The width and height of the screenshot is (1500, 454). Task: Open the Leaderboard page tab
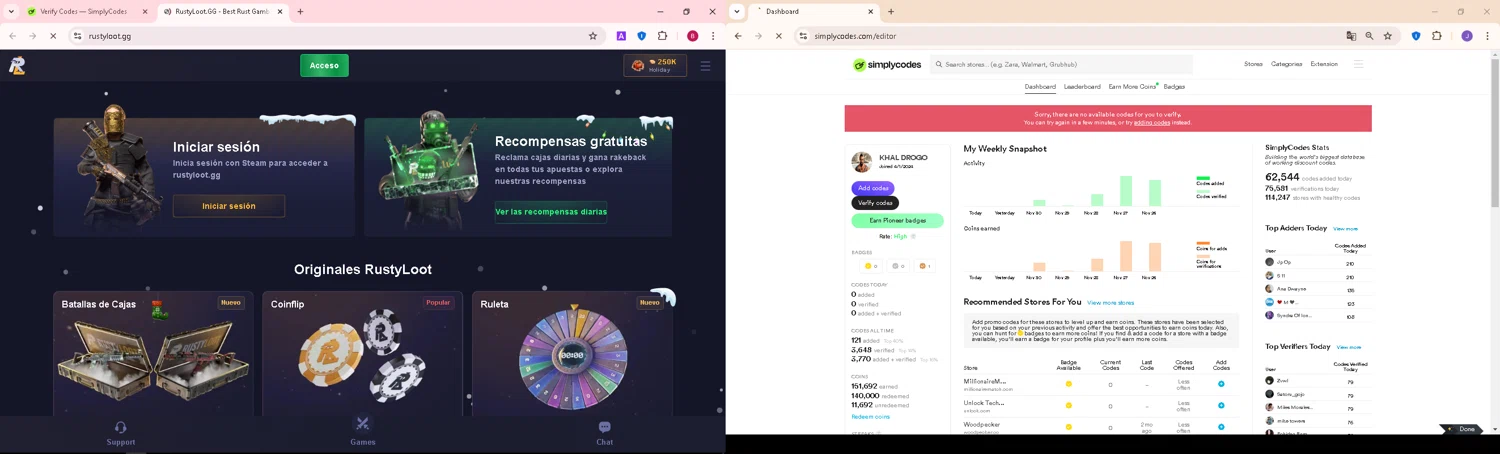[1082, 87]
